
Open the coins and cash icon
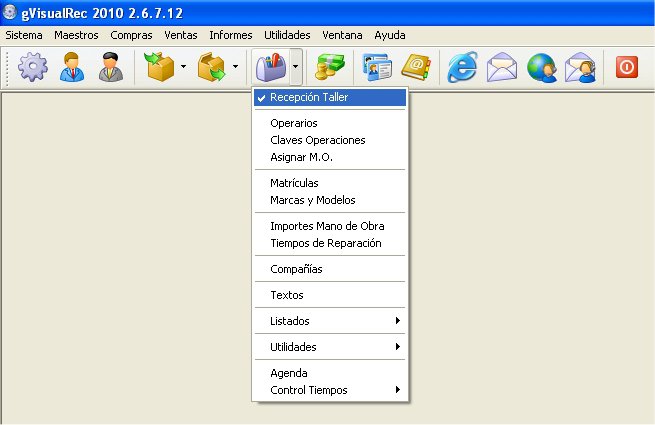(330, 67)
